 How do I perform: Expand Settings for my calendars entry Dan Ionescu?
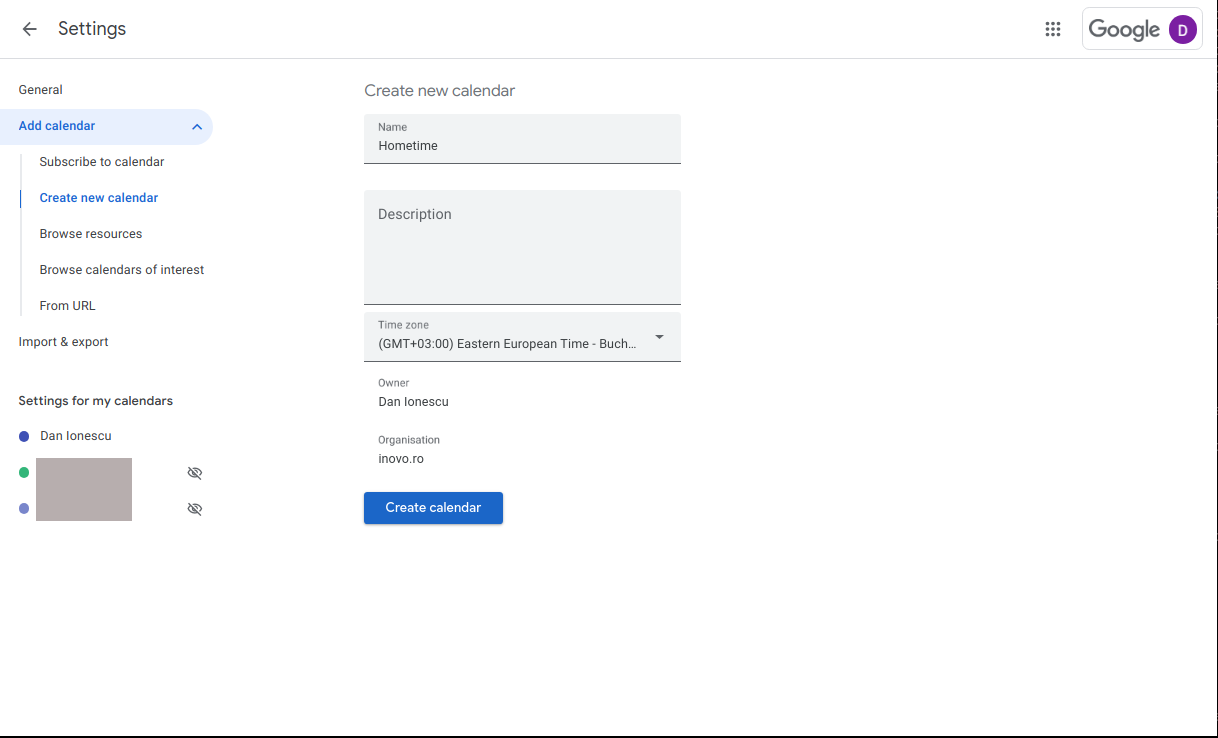pyautogui.click(x=75, y=436)
